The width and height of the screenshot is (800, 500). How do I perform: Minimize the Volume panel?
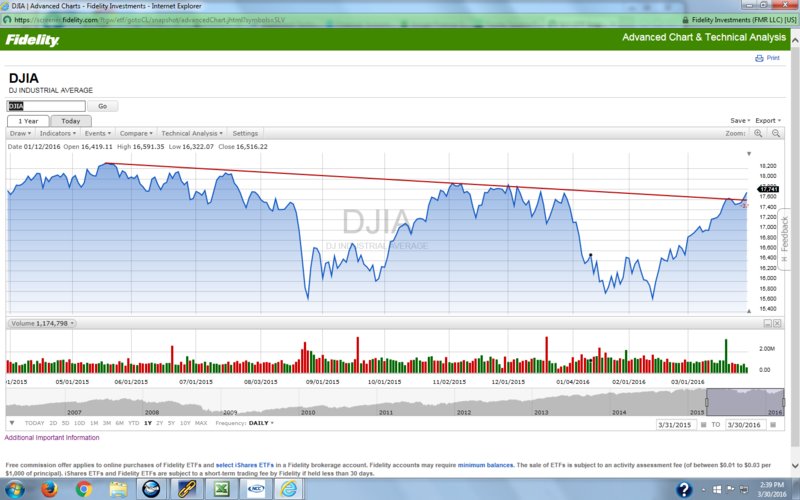(x=767, y=323)
